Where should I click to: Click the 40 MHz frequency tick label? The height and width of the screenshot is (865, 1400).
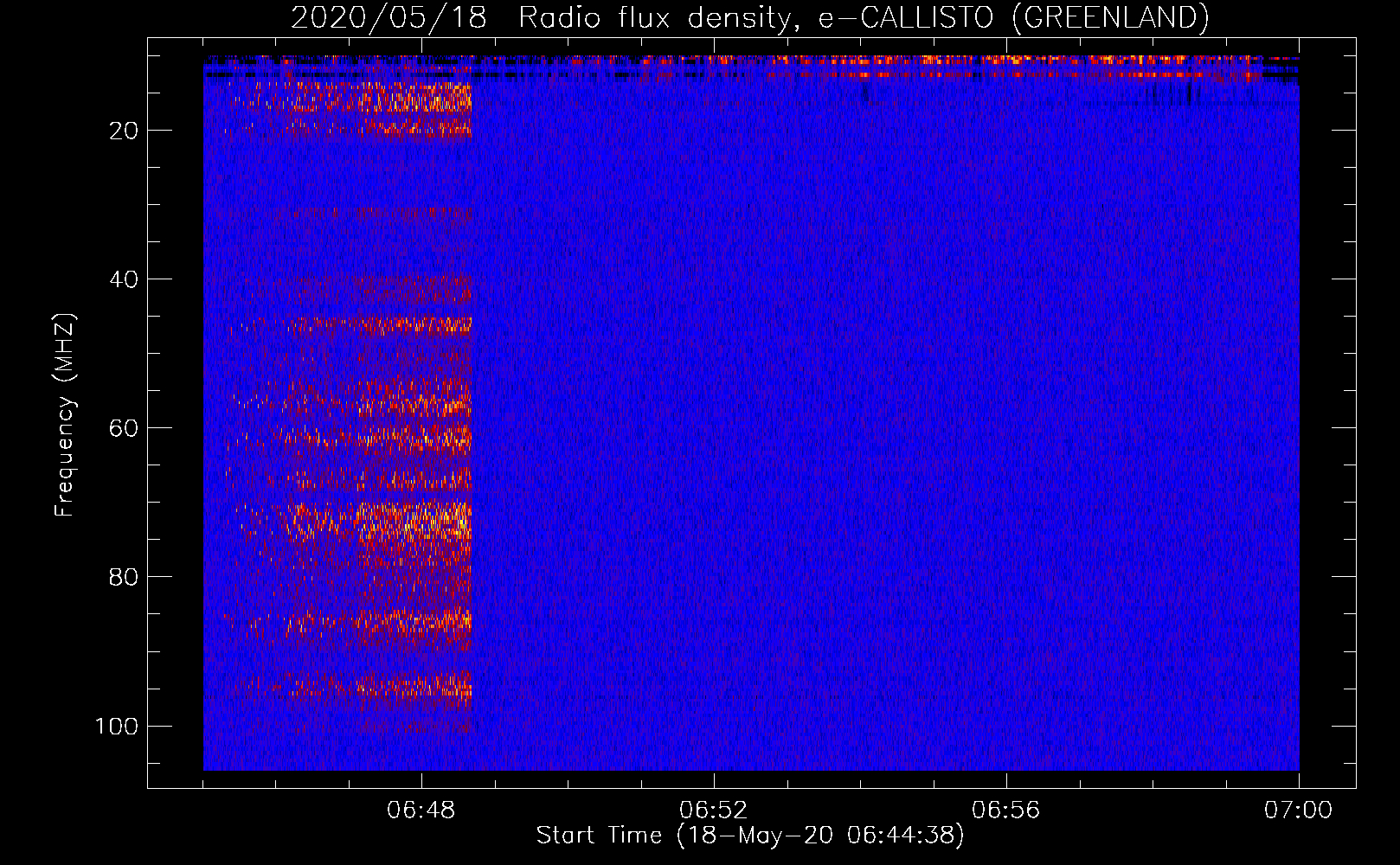[x=124, y=279]
